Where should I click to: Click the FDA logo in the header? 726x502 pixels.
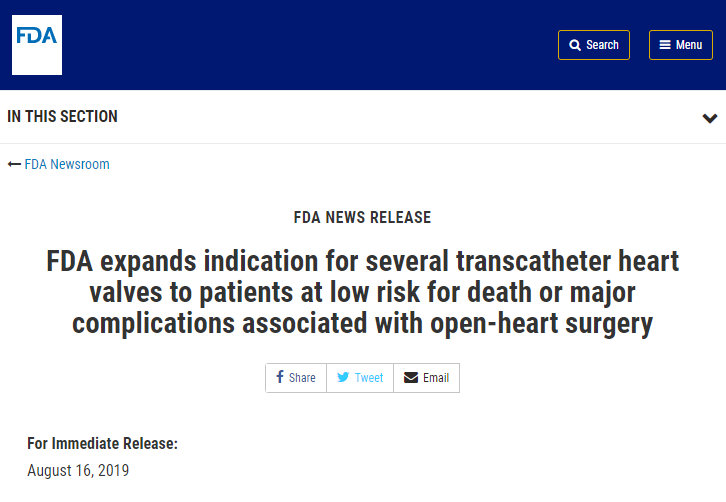(x=37, y=45)
